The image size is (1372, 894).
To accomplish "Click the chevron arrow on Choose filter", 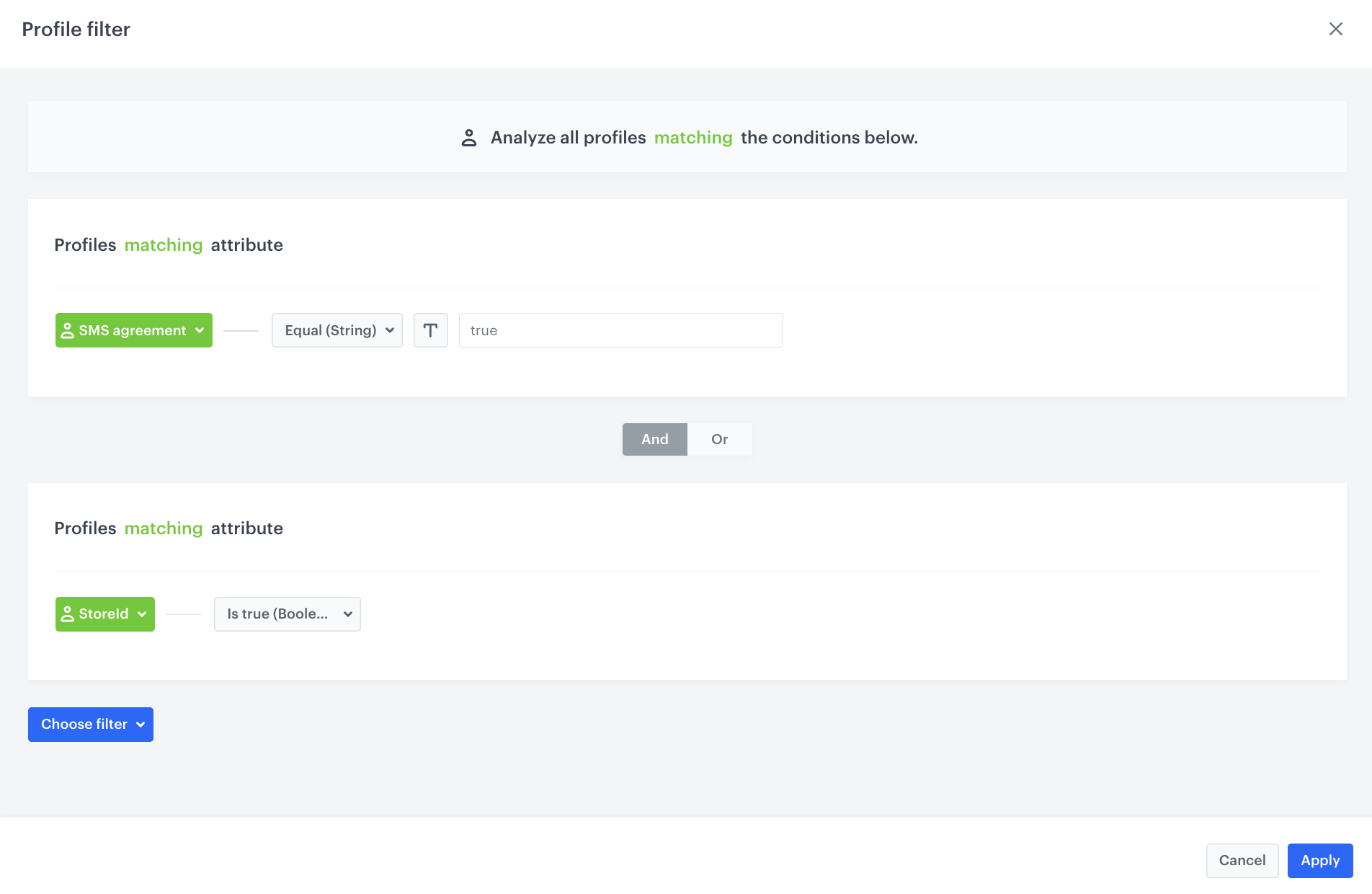I will pos(141,725).
